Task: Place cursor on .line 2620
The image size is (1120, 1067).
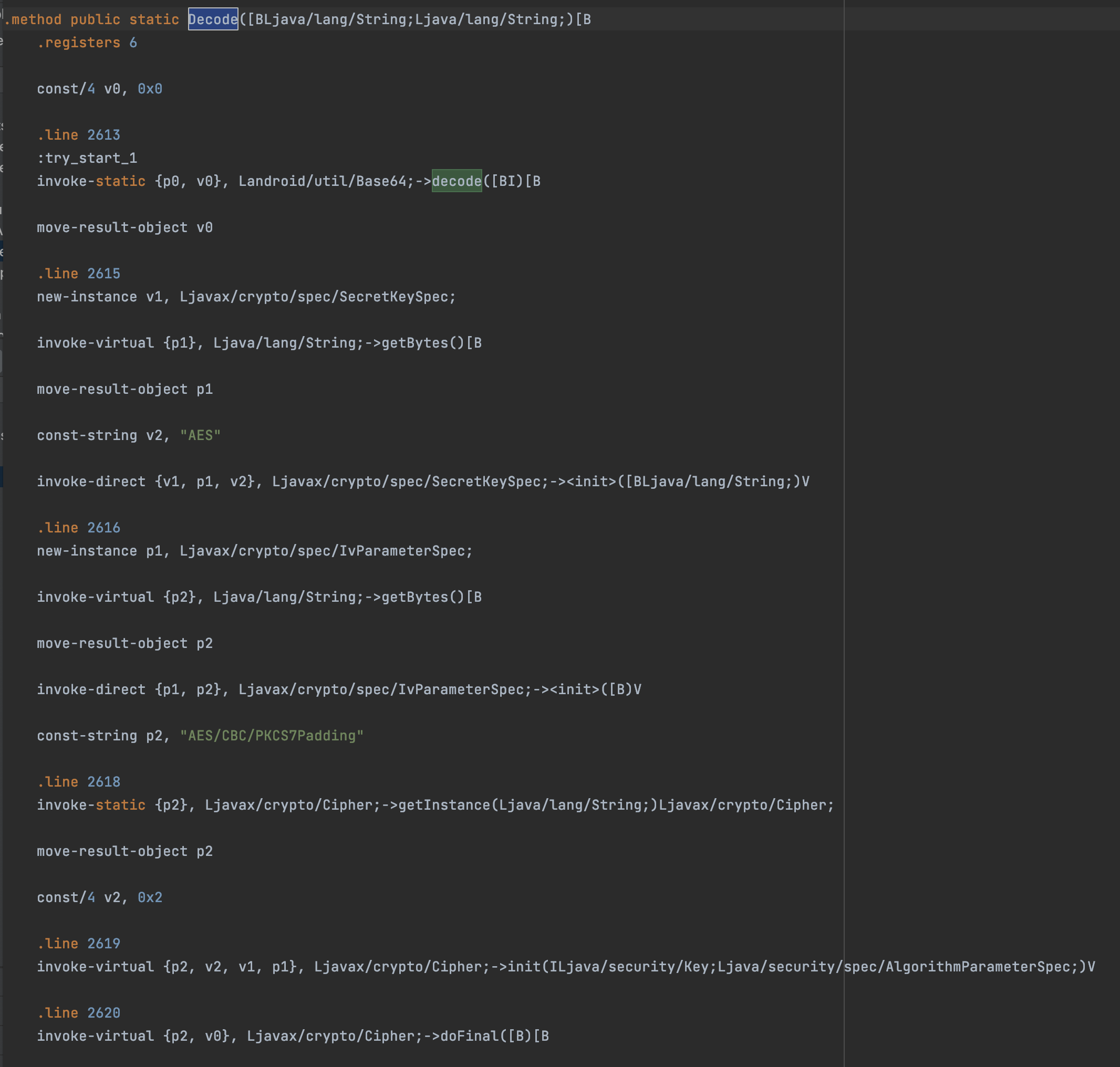Action: (x=79, y=1012)
